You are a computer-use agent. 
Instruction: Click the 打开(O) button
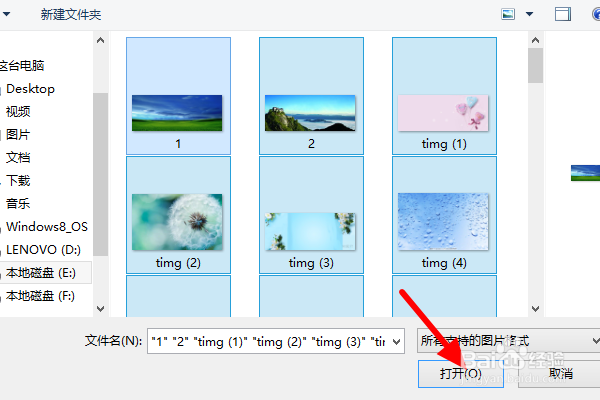point(461,373)
